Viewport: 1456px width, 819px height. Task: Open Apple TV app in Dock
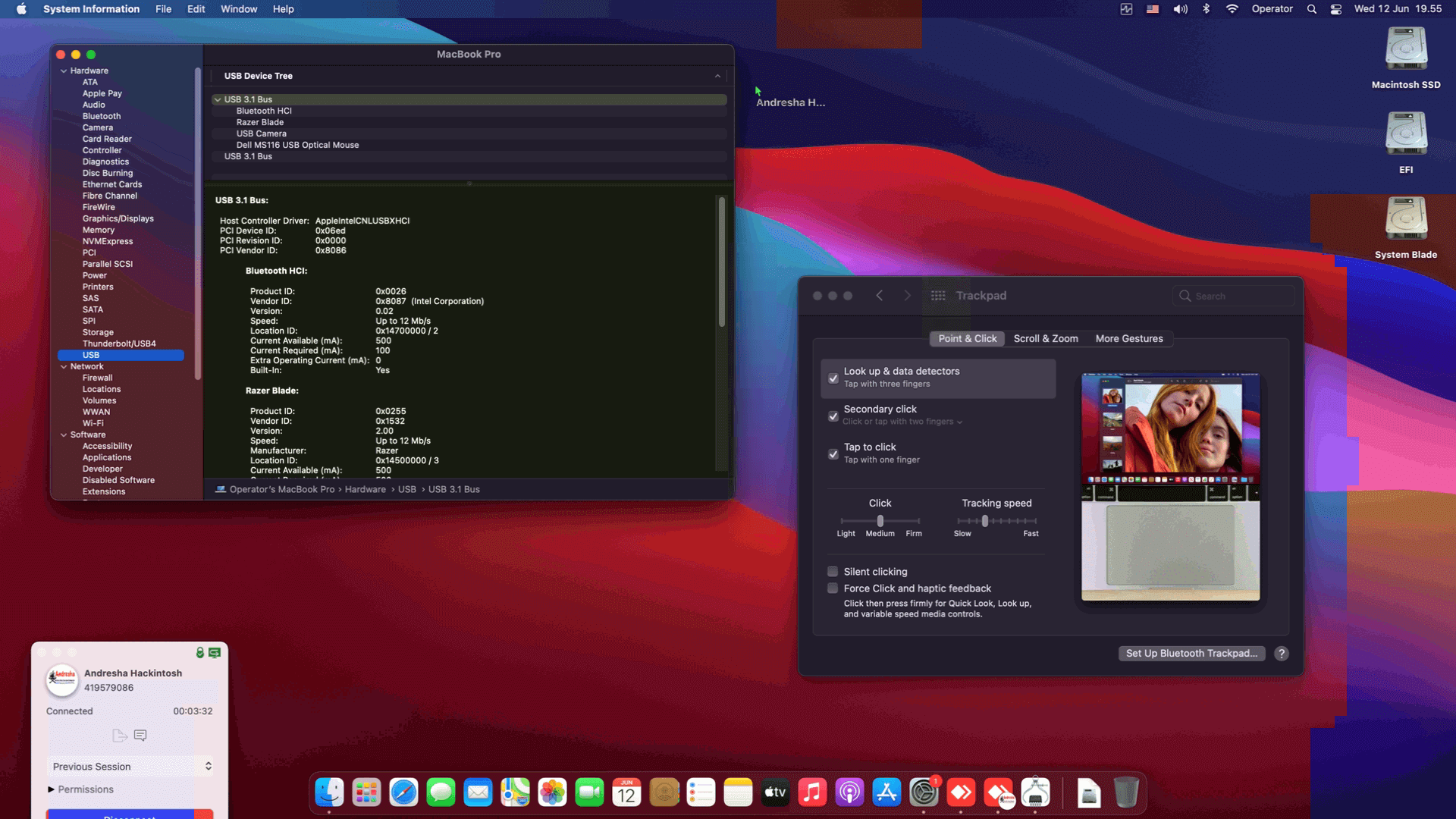775,793
